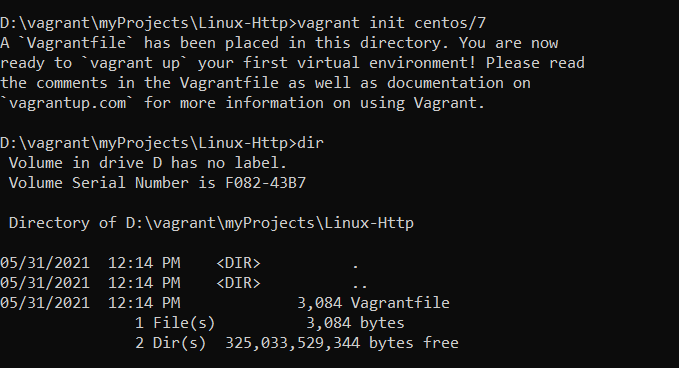Screen dimensions: 679x368
Task: Click the '3,084 bytes' total size text
Action: [x=355, y=323]
